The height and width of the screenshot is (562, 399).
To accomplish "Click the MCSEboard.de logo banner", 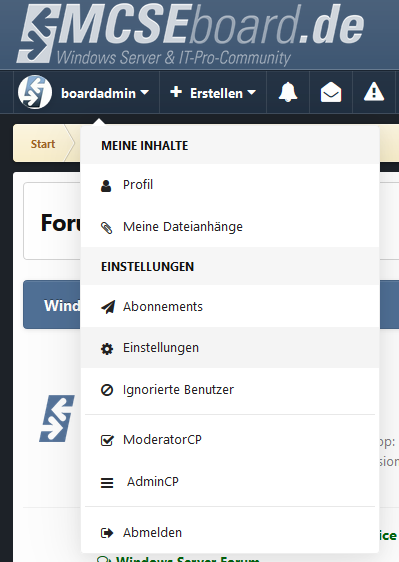I will click(x=191, y=34).
